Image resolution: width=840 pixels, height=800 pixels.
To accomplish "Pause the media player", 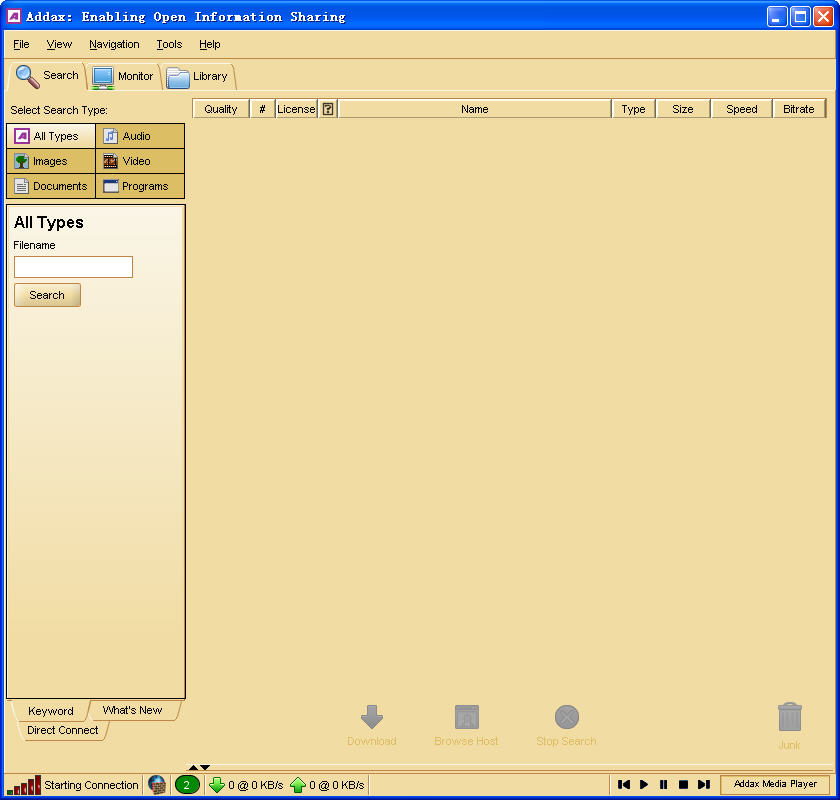I will 663,784.
